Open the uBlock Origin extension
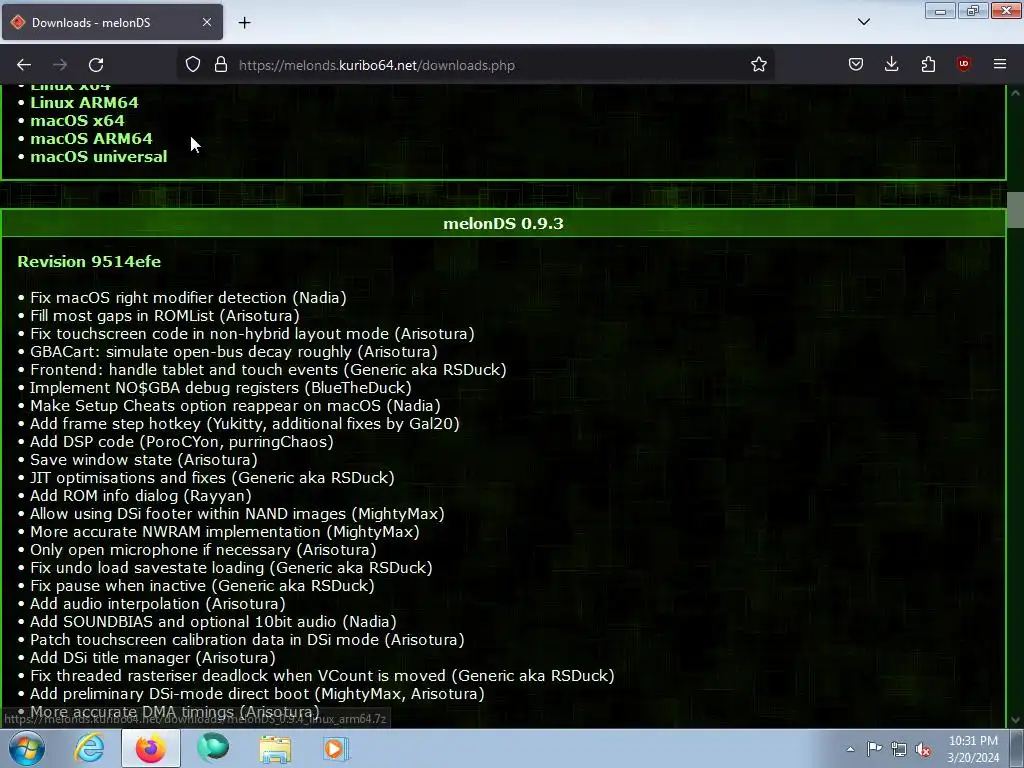The height and width of the screenshot is (768, 1024). [963, 64]
